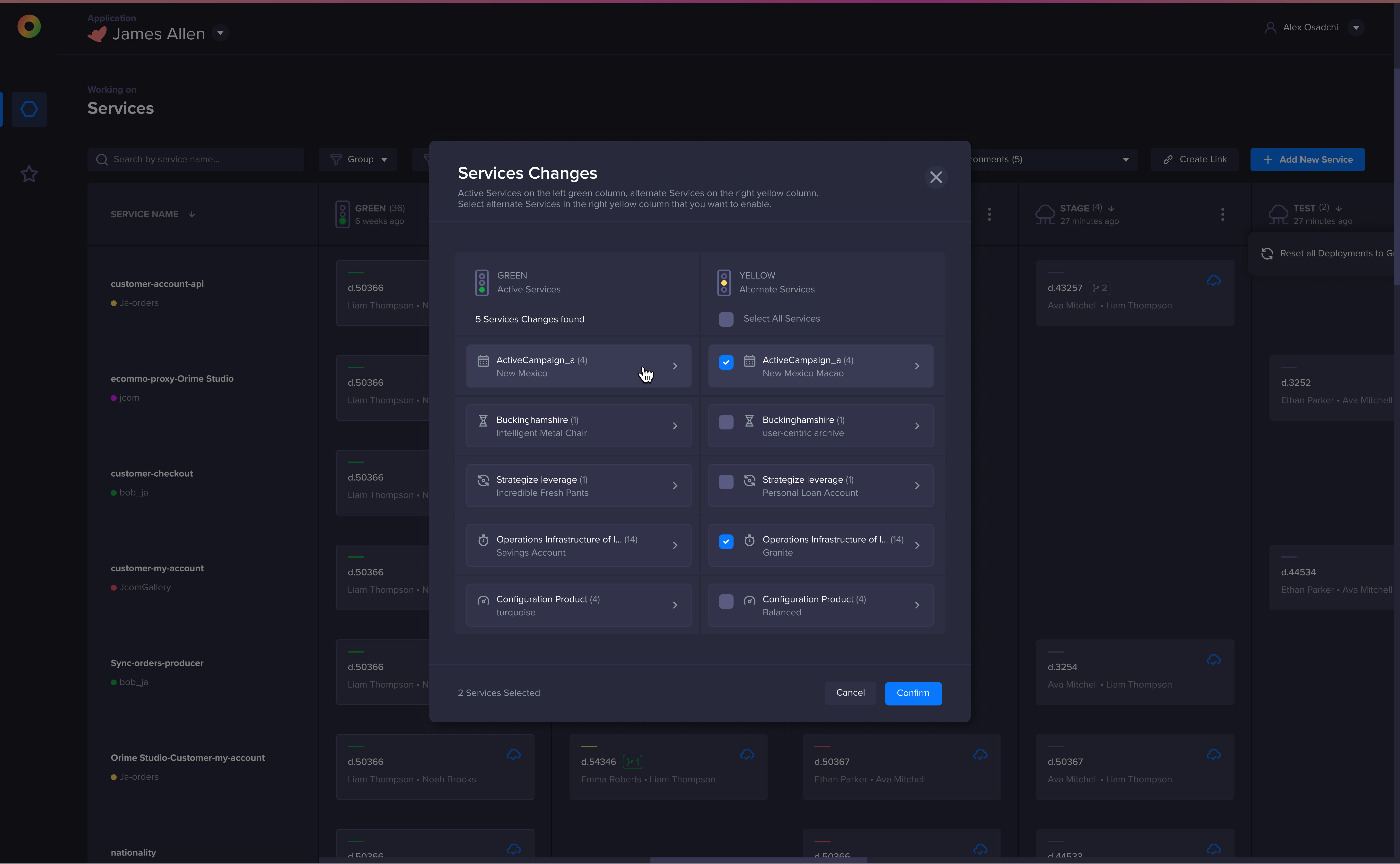This screenshot has width=1400, height=864.
Task: Click the stopwatch icon of Savings Account row
Action: pos(483,540)
